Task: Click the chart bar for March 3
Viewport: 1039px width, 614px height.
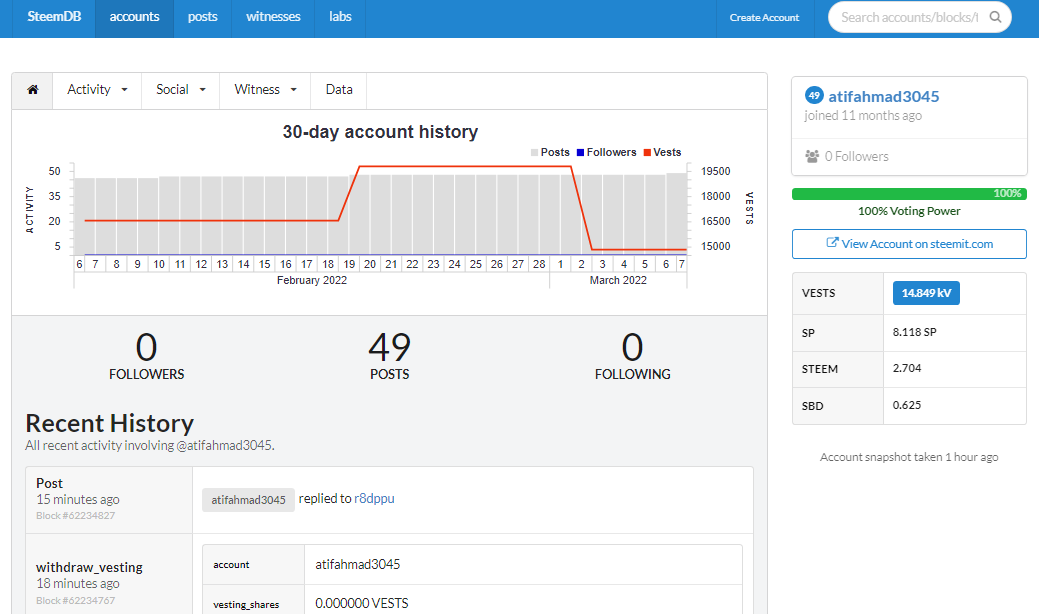Action: pos(602,215)
